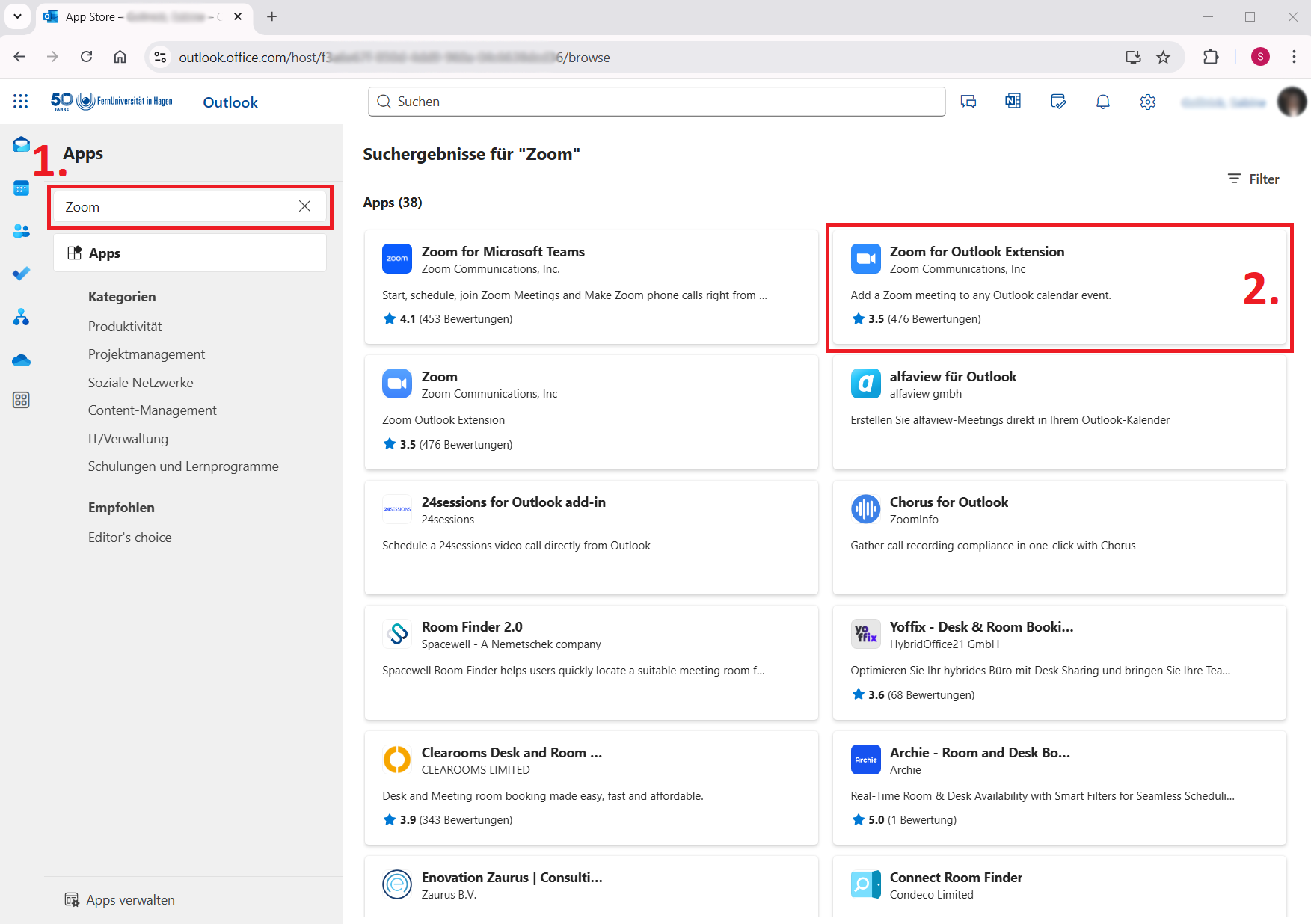Click the Yoffix app logo
Screen dimensions: 1311x924
tap(865, 634)
